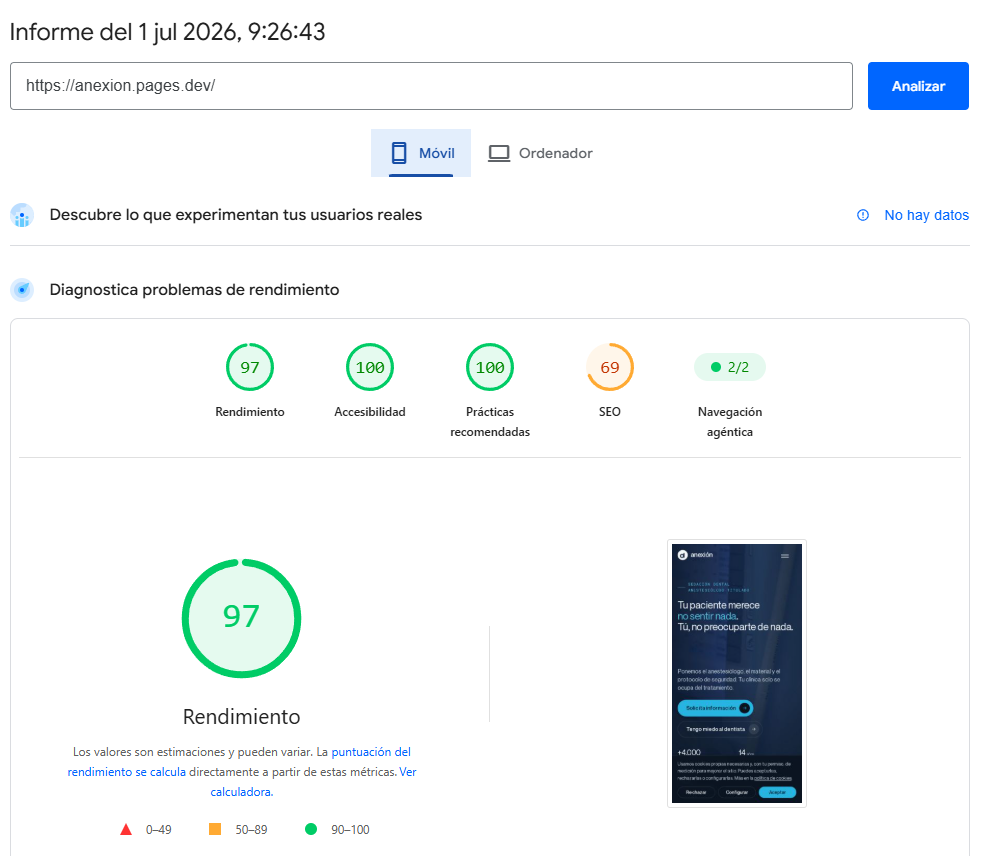Screen dimensions: 988x856
Task: Focus the URL field with anexion.pages.dev
Action: (431, 86)
